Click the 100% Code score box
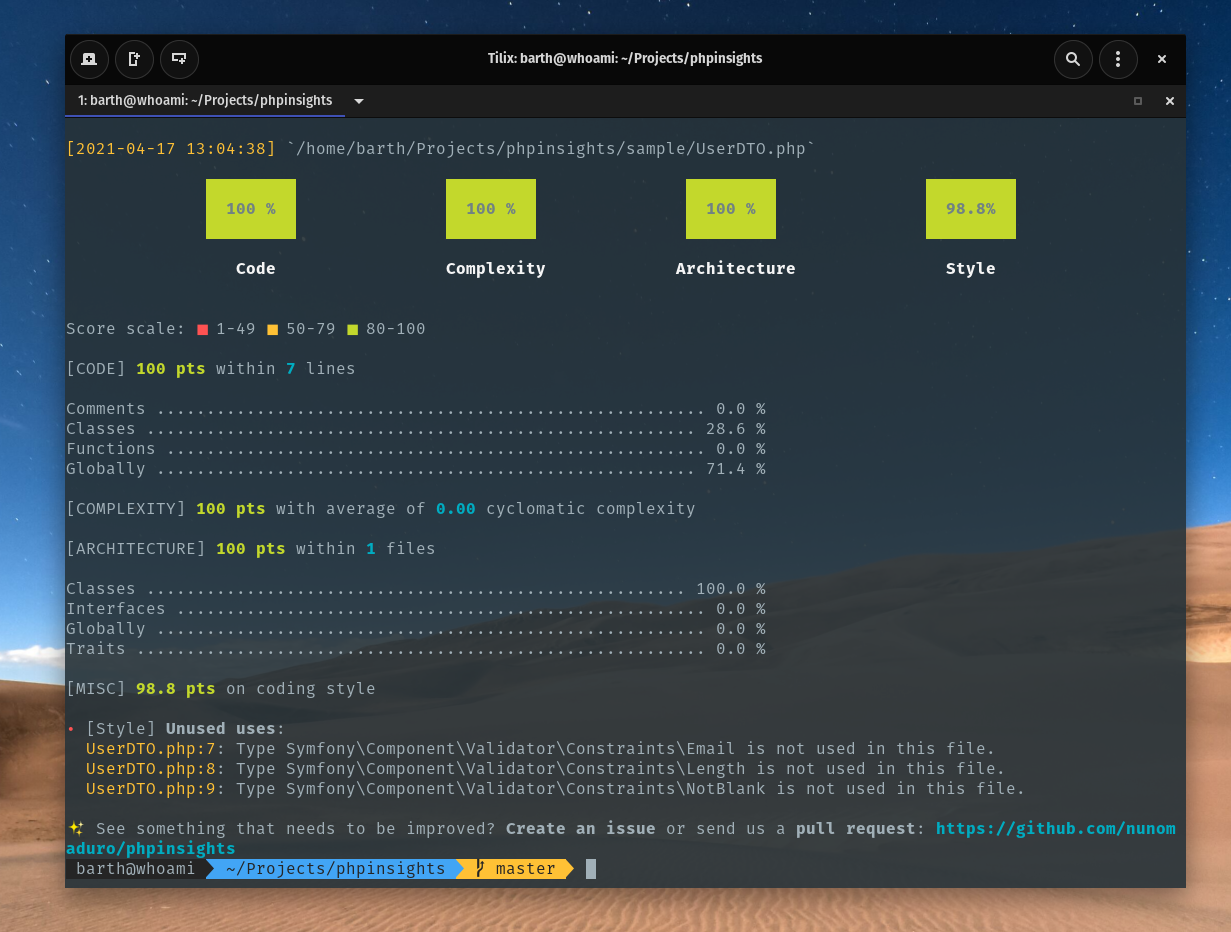The width and height of the screenshot is (1231, 932). 250,209
